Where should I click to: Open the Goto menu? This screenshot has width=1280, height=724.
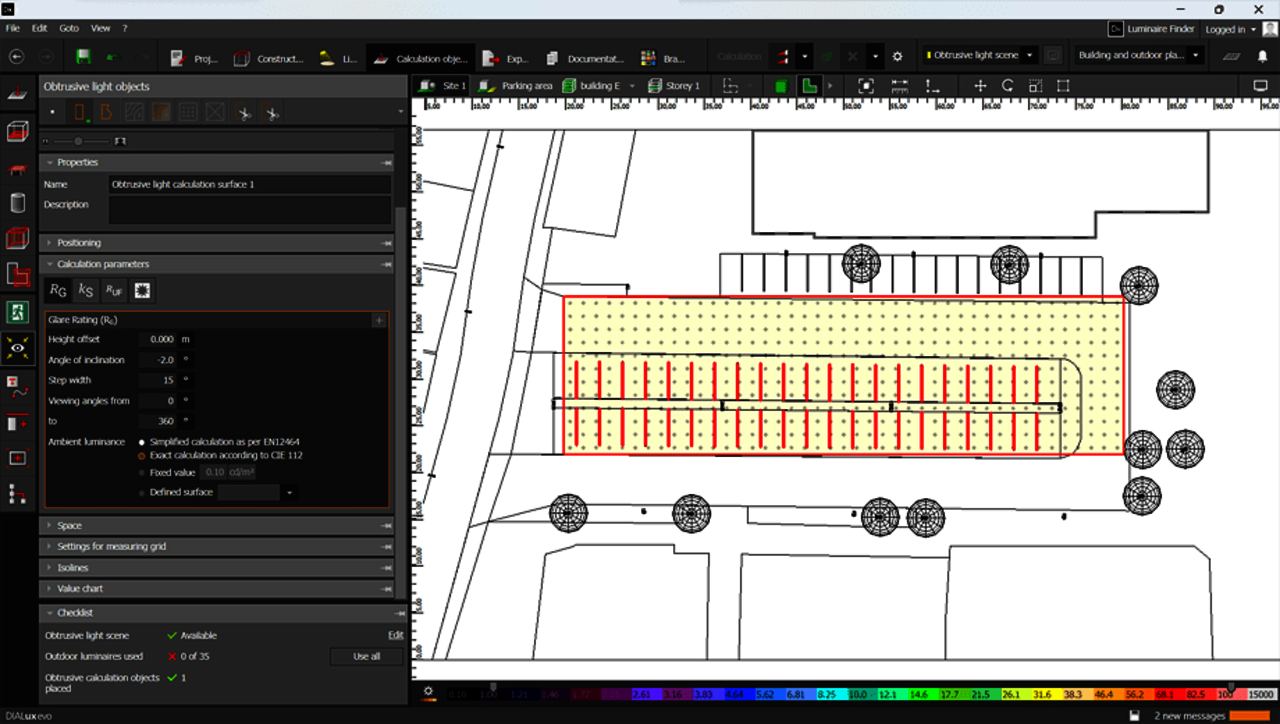click(69, 28)
